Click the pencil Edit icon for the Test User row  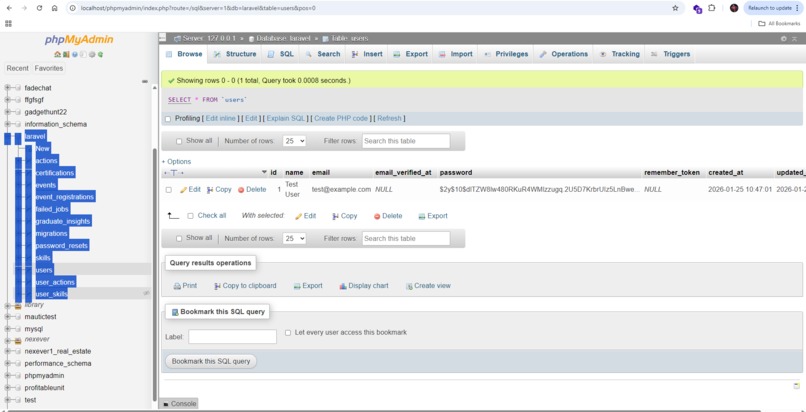click(x=184, y=190)
